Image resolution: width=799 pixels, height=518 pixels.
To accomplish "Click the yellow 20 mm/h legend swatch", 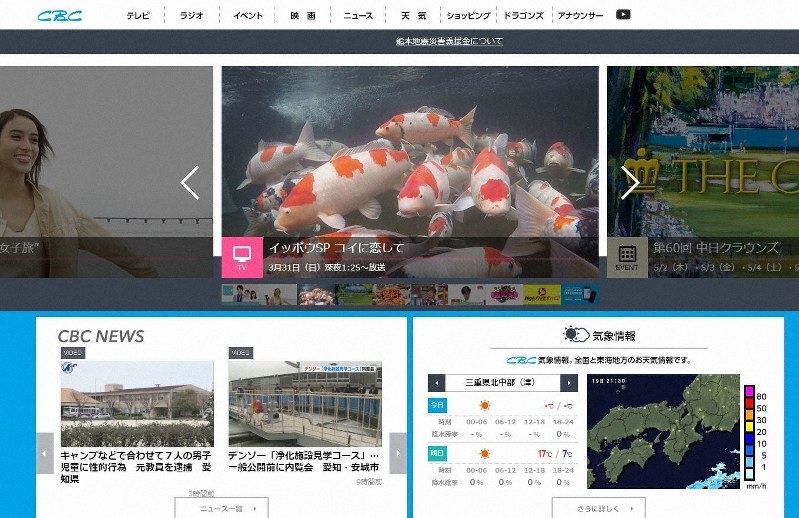I will [749, 427].
